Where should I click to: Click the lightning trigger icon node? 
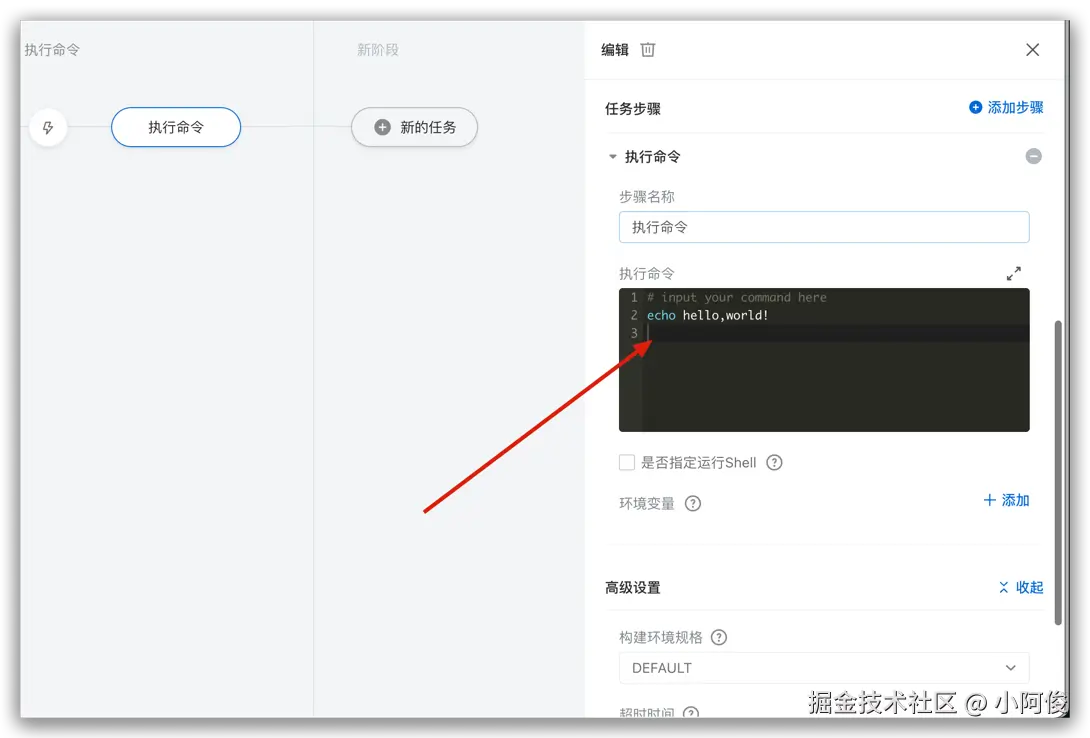click(x=48, y=128)
